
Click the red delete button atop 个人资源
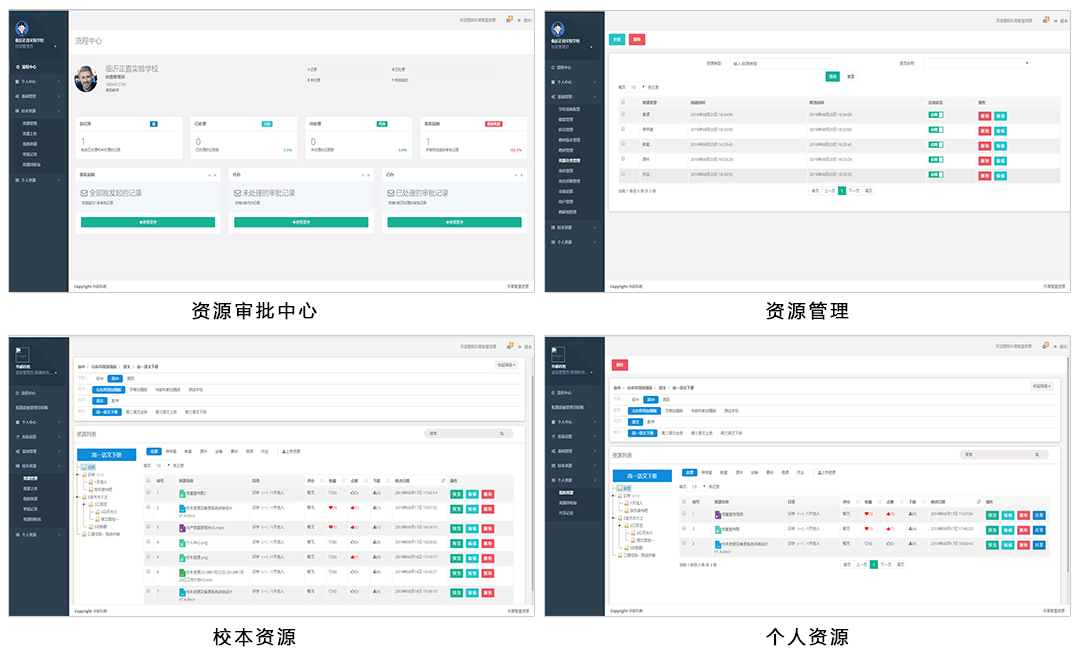620,365
